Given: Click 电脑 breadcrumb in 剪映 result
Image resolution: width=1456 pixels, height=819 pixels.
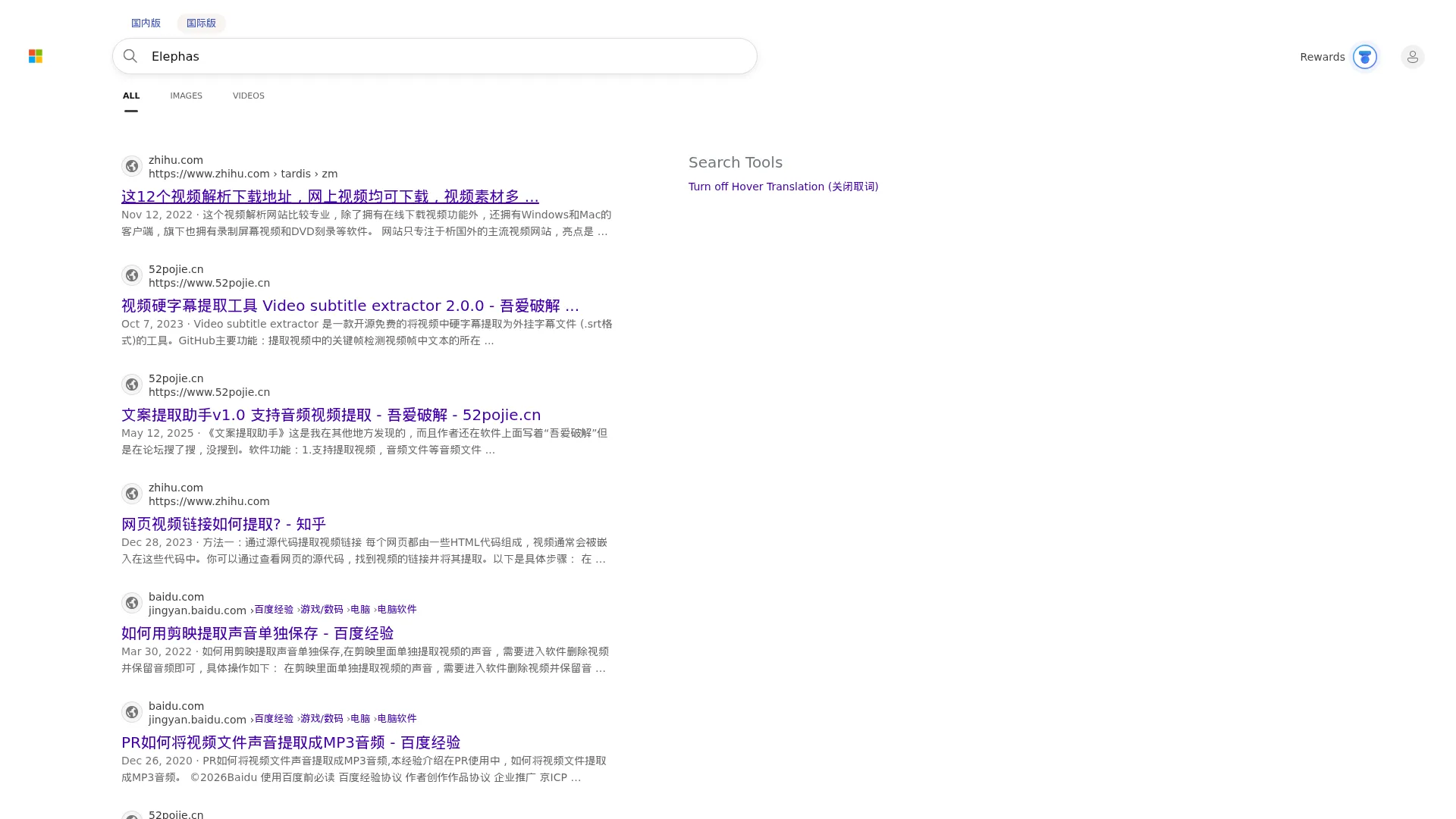Looking at the screenshot, I should [x=360, y=610].
